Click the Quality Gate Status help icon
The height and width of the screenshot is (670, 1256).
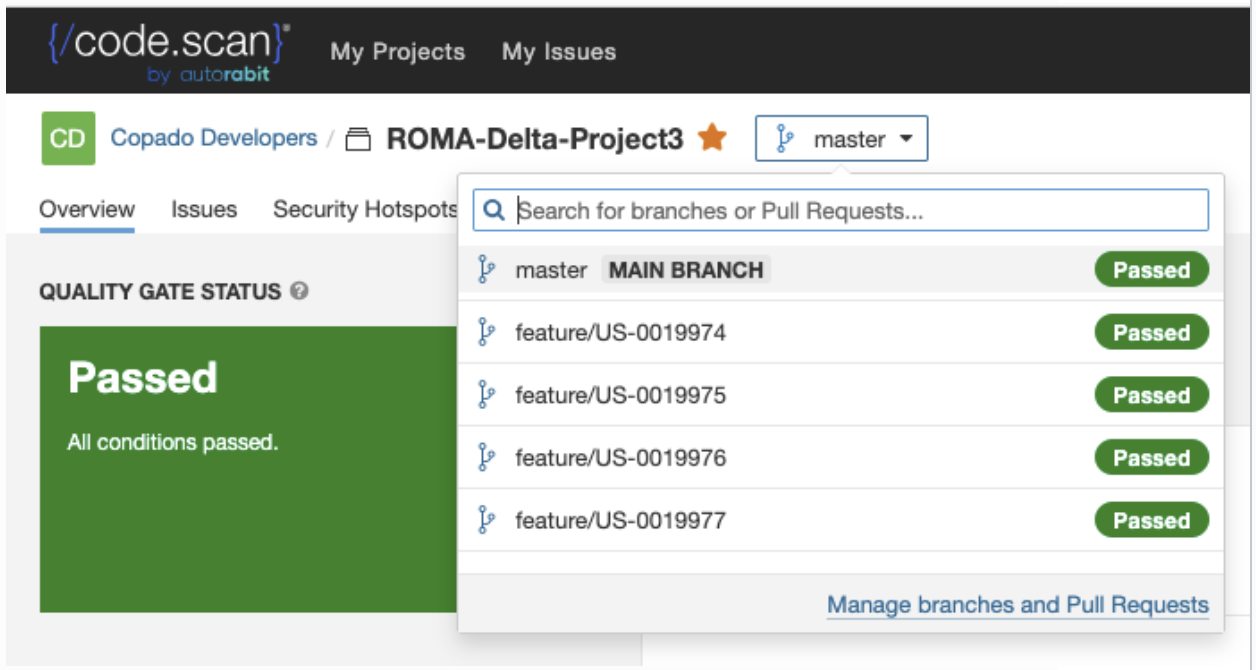(299, 292)
